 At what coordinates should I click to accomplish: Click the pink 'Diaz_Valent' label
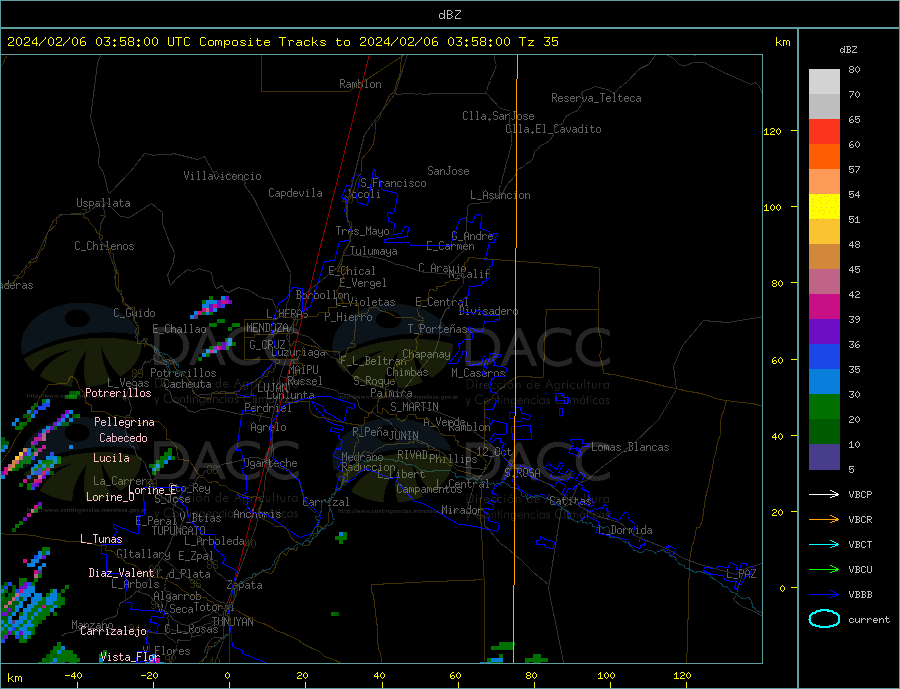[121, 573]
